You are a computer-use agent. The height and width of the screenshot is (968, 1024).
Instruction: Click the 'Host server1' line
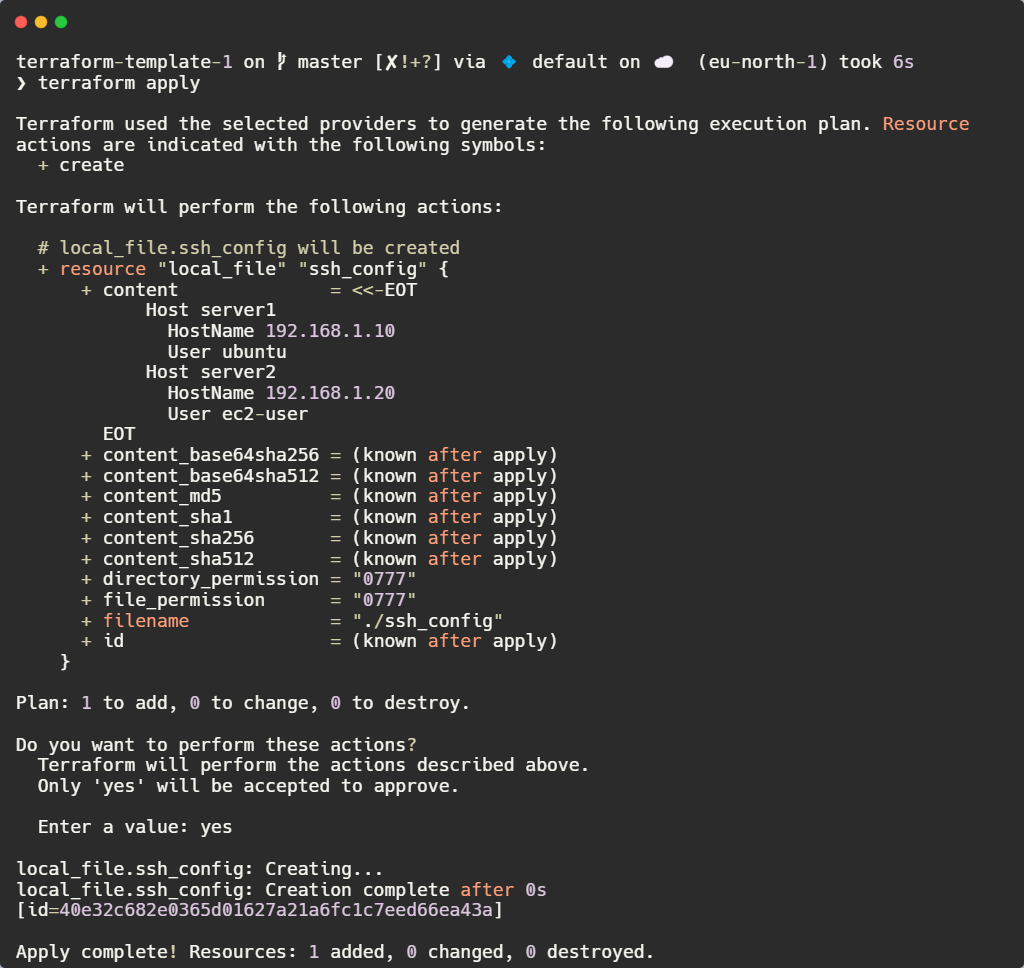(x=210, y=310)
